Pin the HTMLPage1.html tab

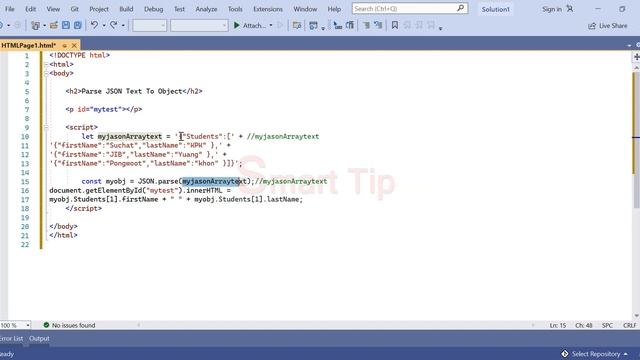click(64, 46)
